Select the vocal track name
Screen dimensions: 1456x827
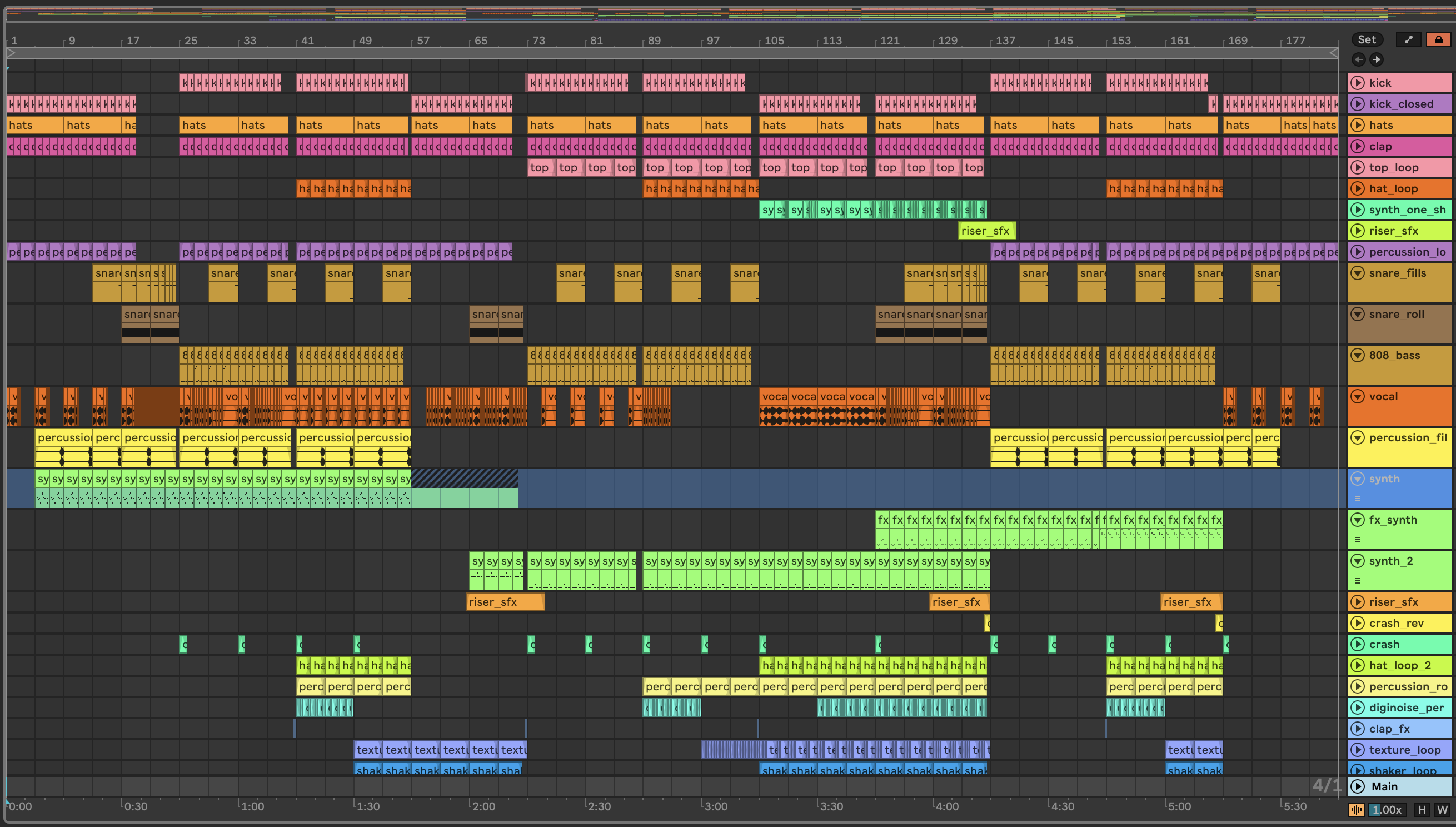1383,396
